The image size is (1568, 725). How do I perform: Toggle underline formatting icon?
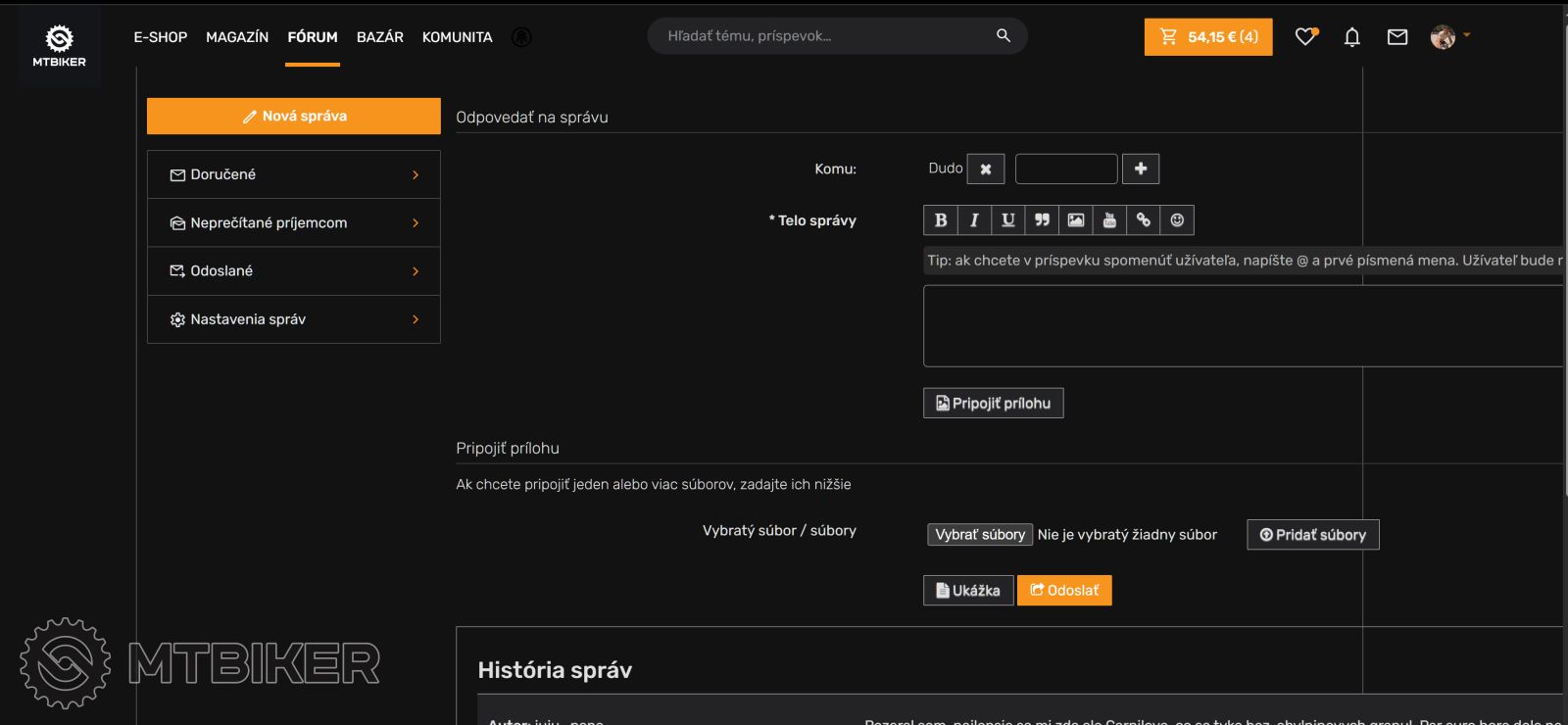pyautogui.click(x=1007, y=220)
